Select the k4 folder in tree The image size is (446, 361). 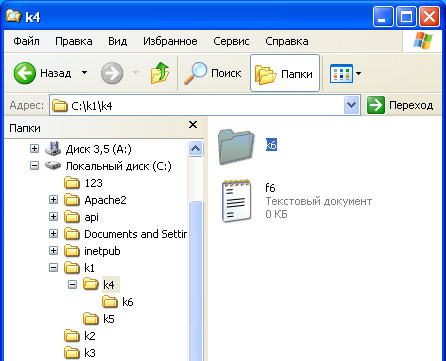(109, 285)
